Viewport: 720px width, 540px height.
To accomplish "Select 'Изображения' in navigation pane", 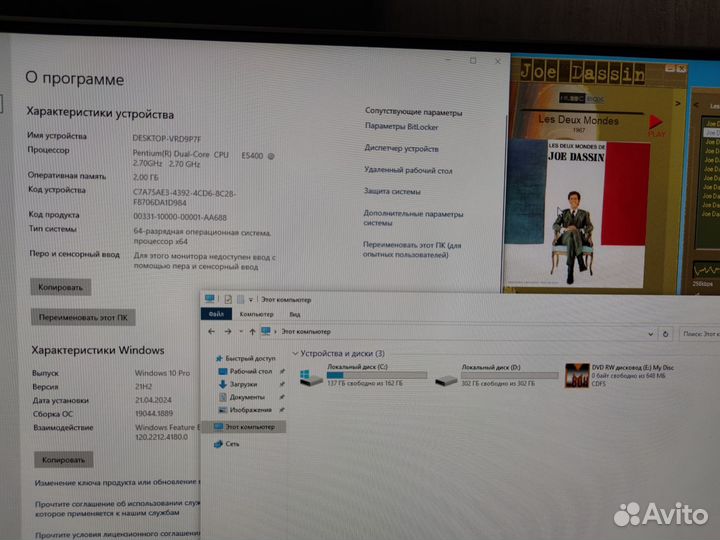I will (x=245, y=410).
